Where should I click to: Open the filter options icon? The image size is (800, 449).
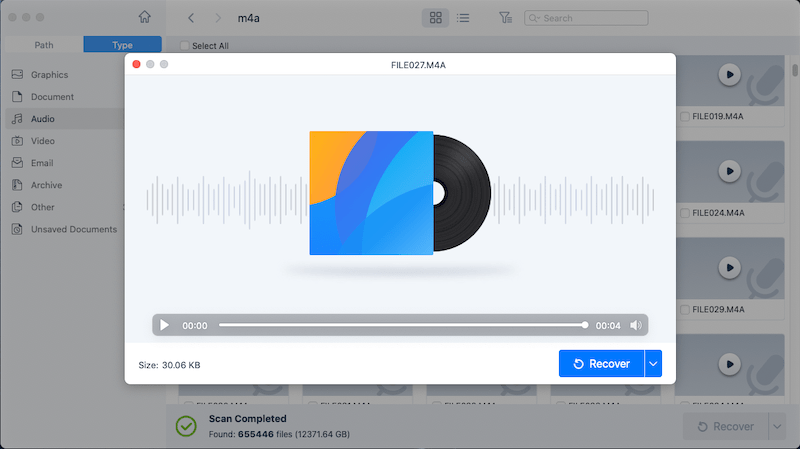pos(505,18)
